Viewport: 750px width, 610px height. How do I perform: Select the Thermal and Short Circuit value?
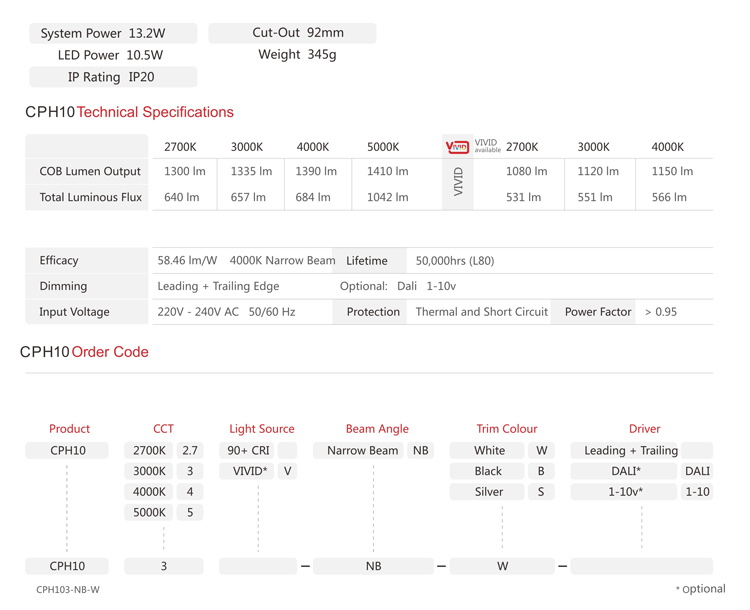[482, 312]
